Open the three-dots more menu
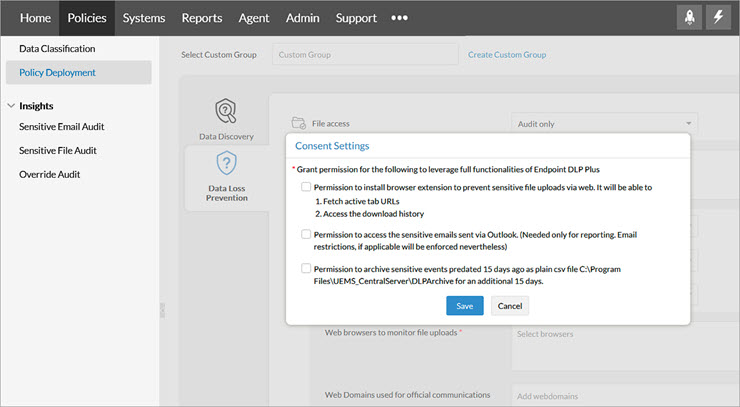This screenshot has width=740, height=407. click(x=399, y=18)
